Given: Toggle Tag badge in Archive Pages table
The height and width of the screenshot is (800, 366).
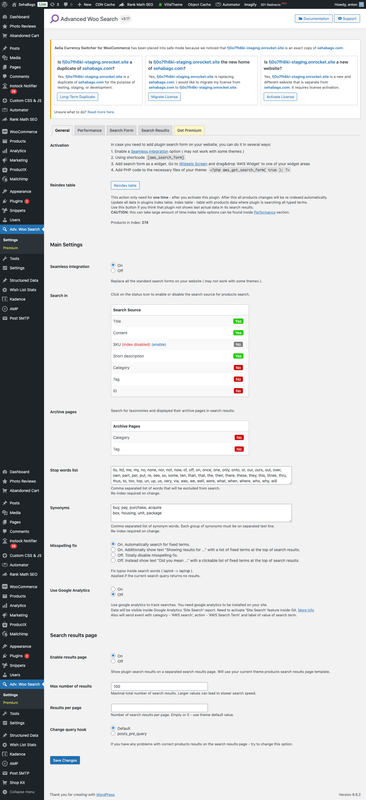Looking at the screenshot, I should pyautogui.click(x=239, y=449).
